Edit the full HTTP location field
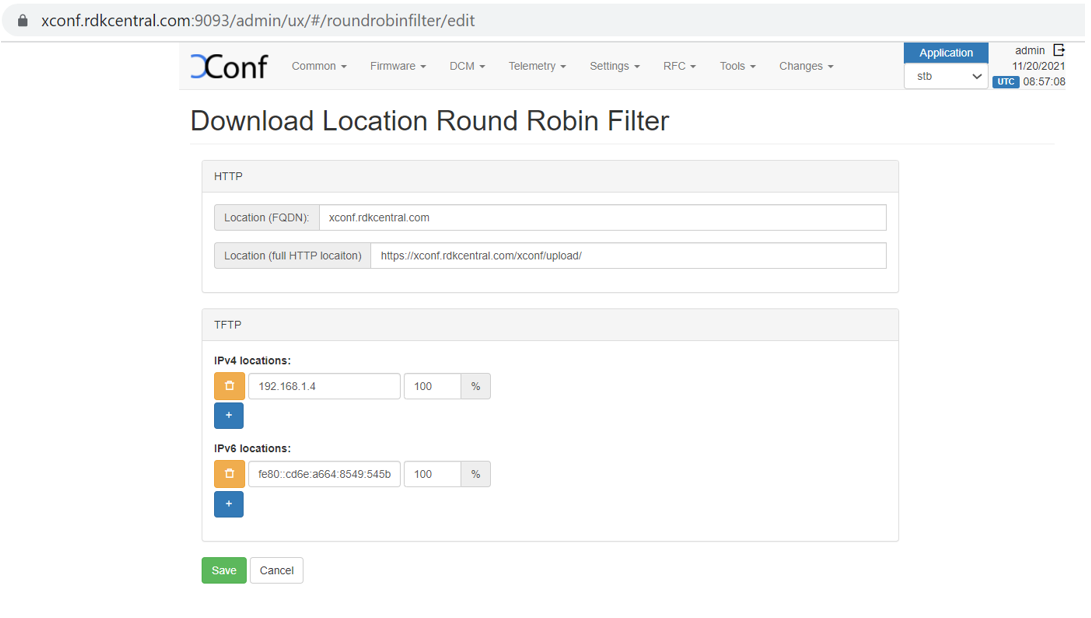1091x618 pixels. pos(628,255)
